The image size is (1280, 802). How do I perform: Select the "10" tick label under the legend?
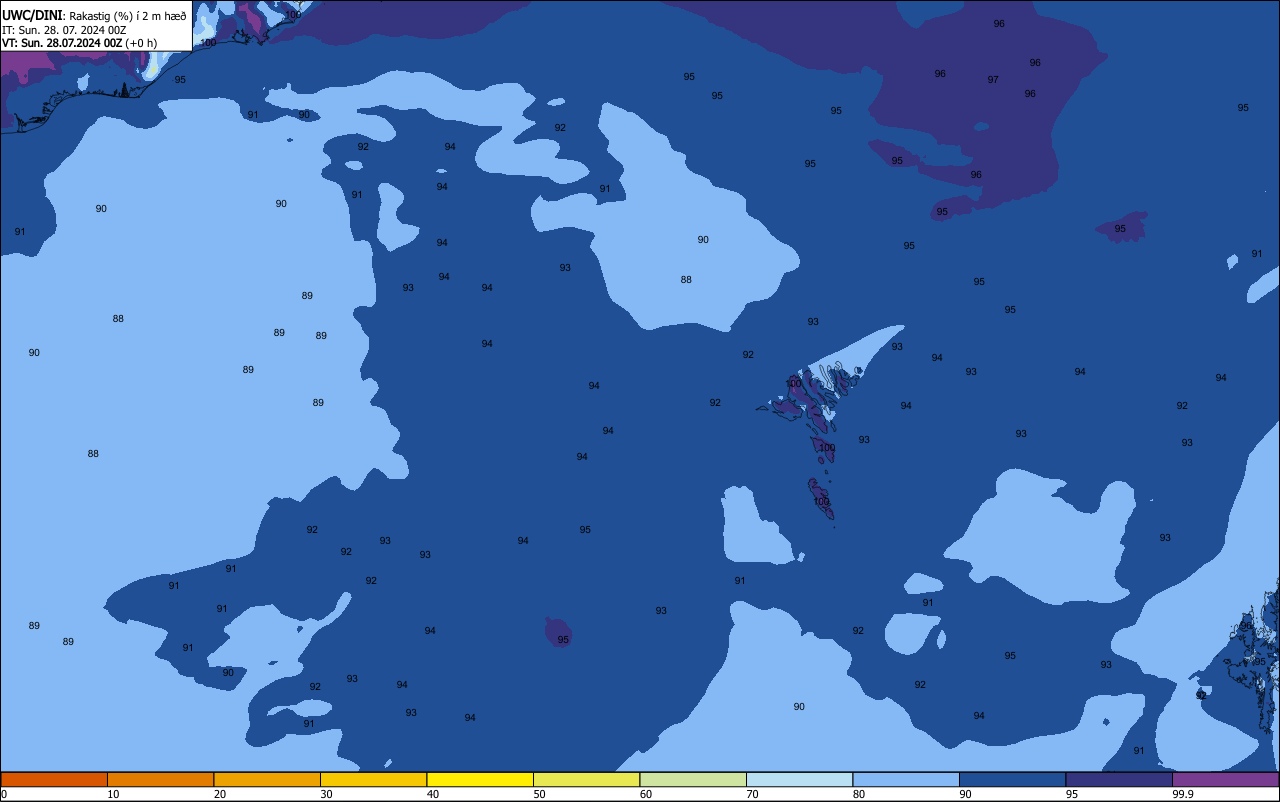113,794
